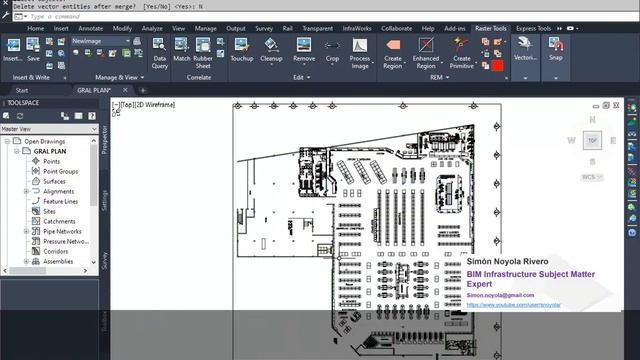Image resolution: width=640 pixels, height=360 pixels.
Task: Switch to the Start document tab
Action: point(22,90)
